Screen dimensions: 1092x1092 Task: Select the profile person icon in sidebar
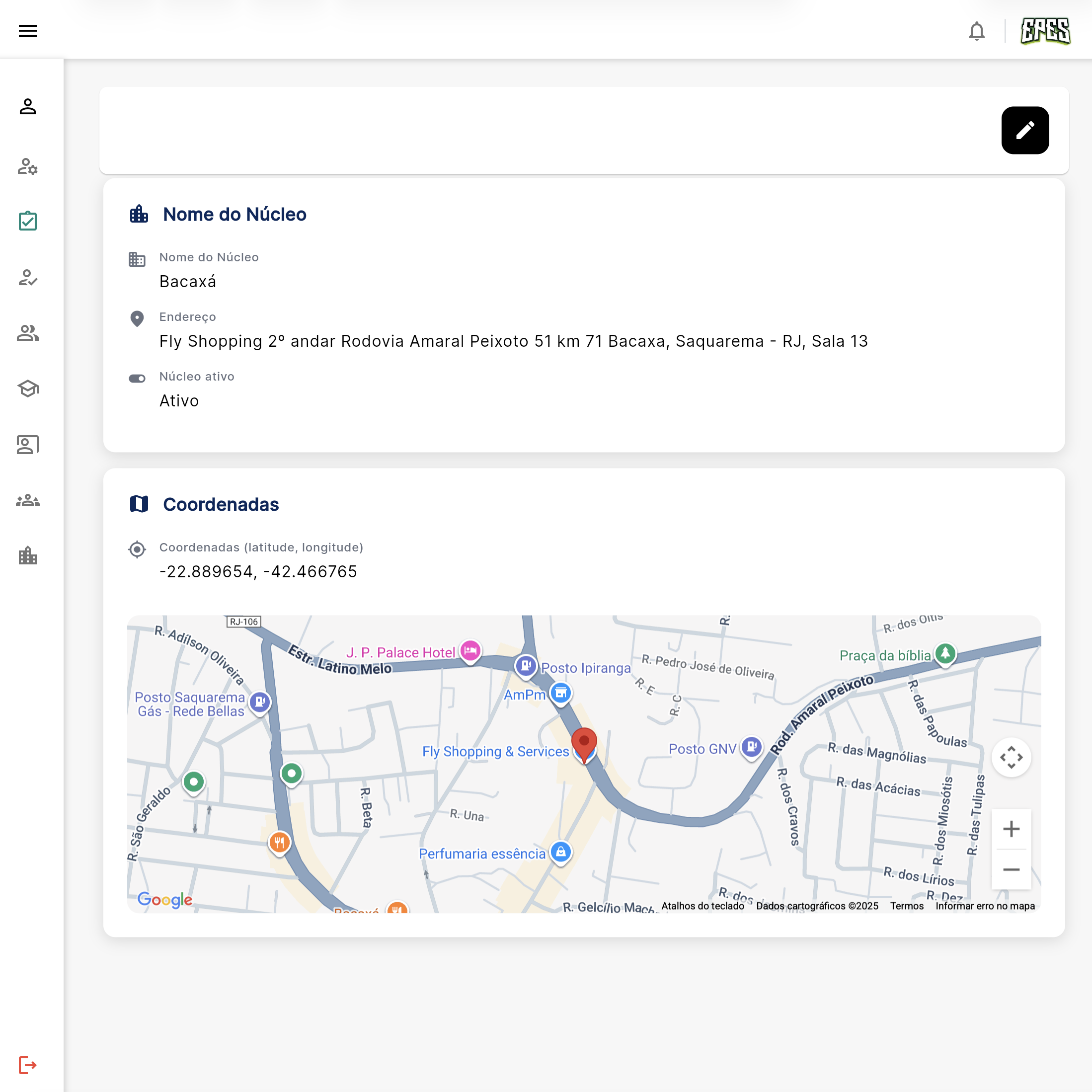click(x=28, y=107)
